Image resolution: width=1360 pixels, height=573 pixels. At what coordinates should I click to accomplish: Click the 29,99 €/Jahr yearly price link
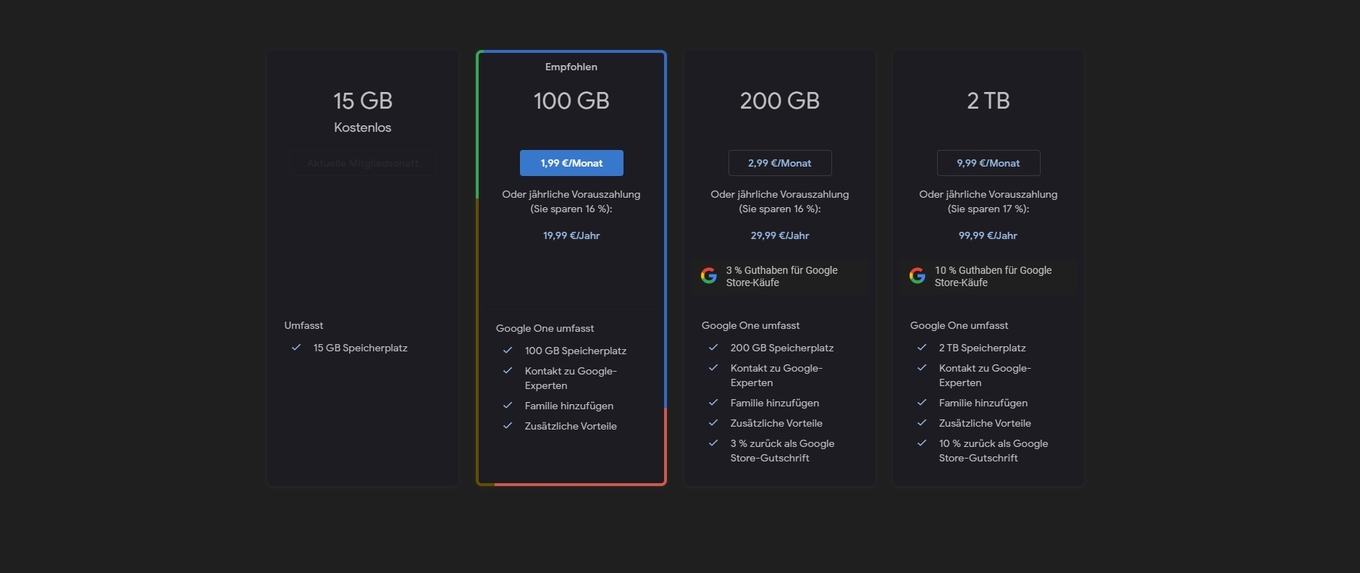tap(780, 236)
